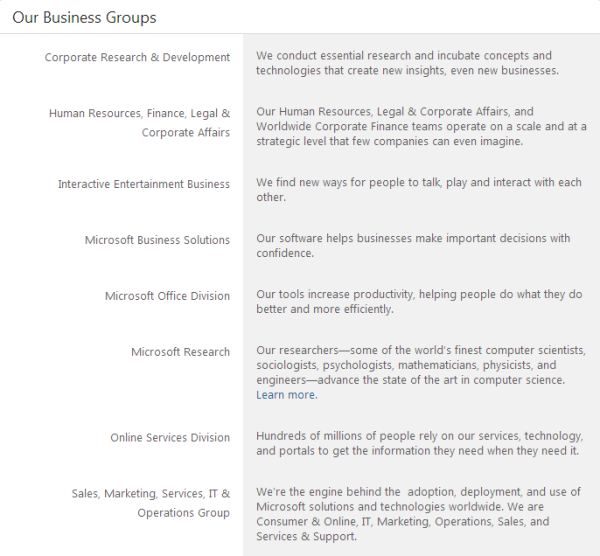Open Human Resources, Finance, Legal & Corporate Affairs
Viewport: 600px width, 556px height.
pos(139,123)
